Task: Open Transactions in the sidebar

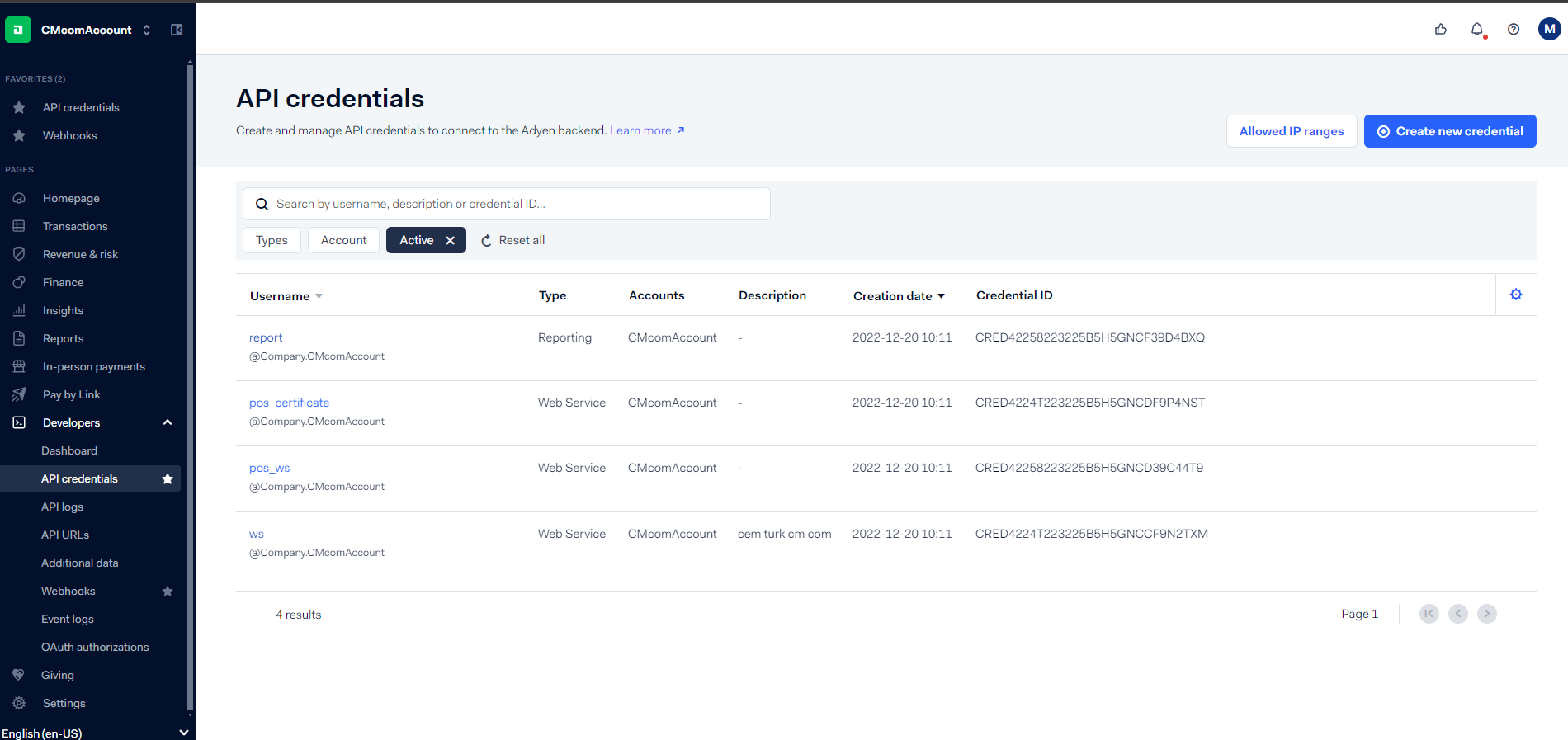Action: 75,226
